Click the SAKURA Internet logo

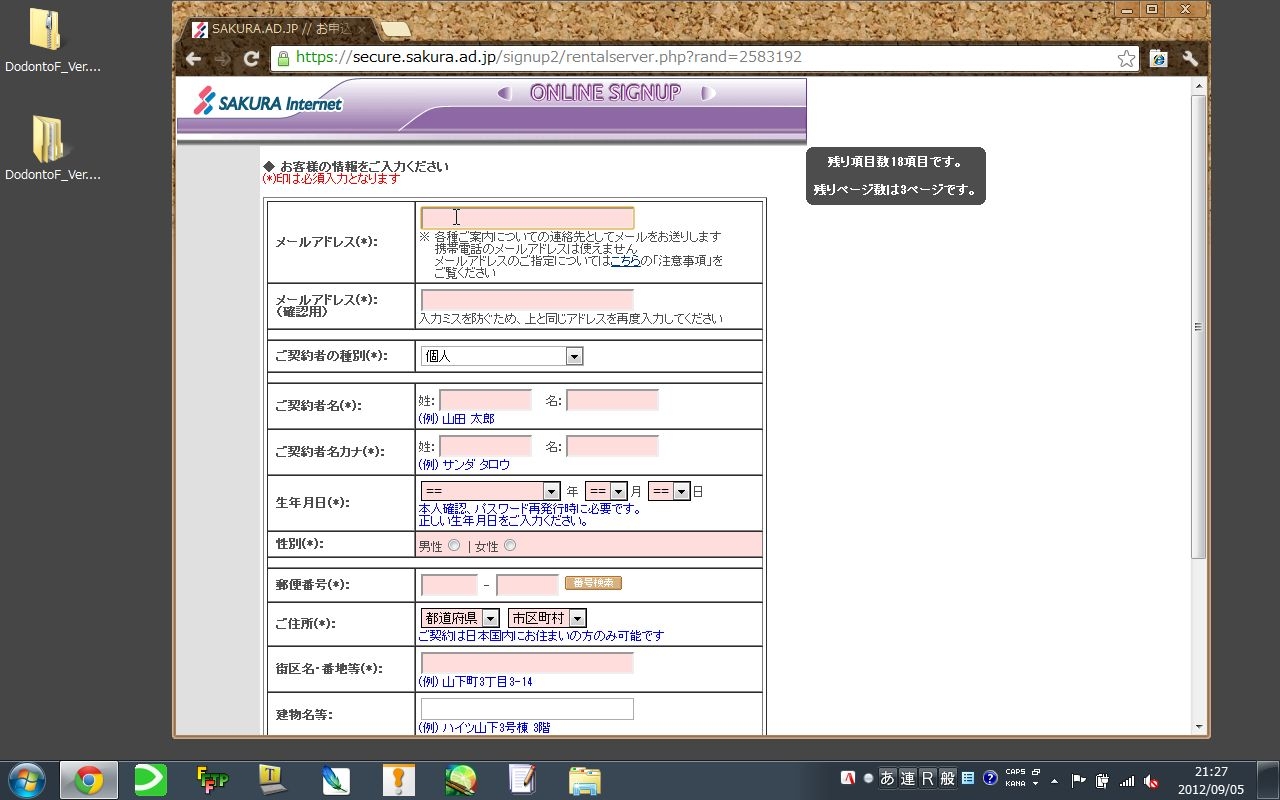(268, 102)
